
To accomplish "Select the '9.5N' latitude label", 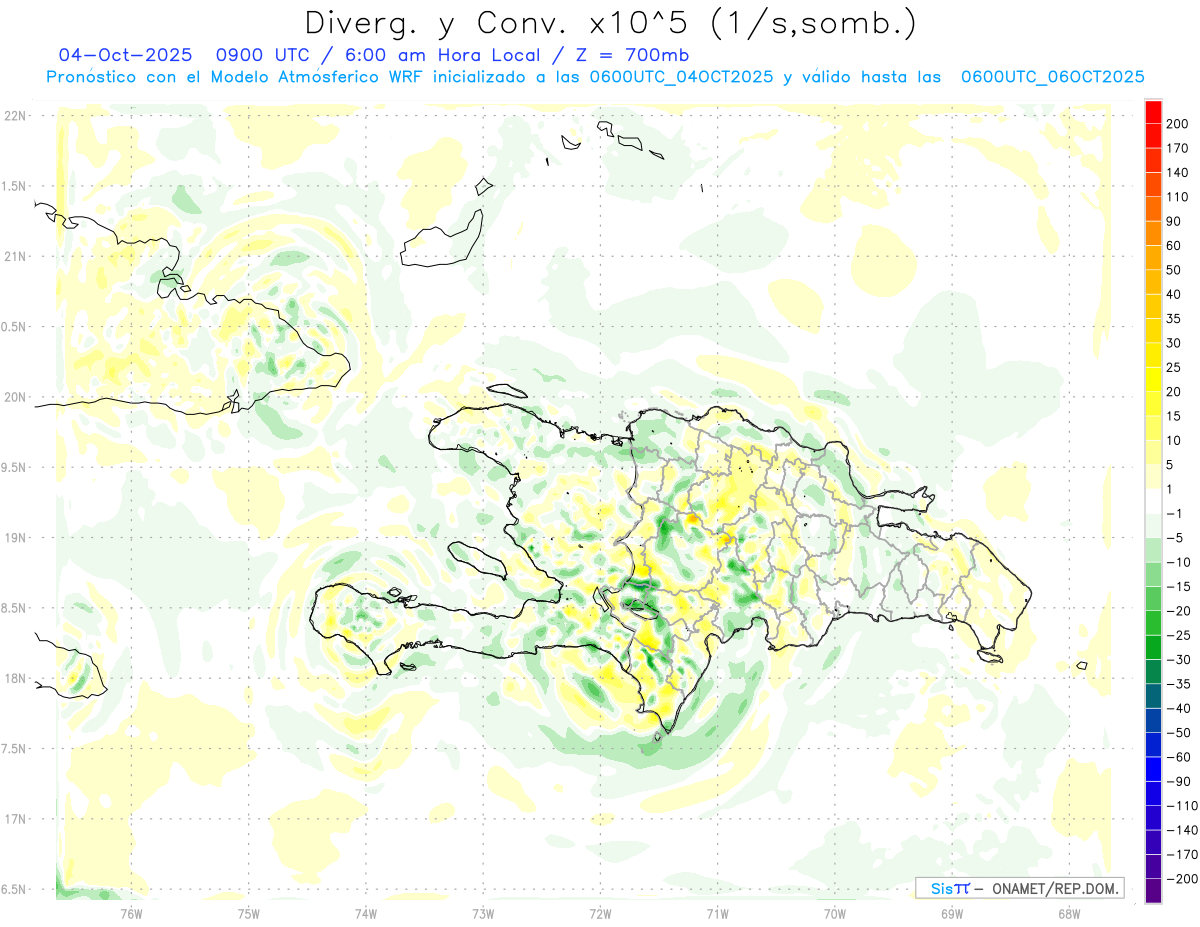I will [x=14, y=468].
